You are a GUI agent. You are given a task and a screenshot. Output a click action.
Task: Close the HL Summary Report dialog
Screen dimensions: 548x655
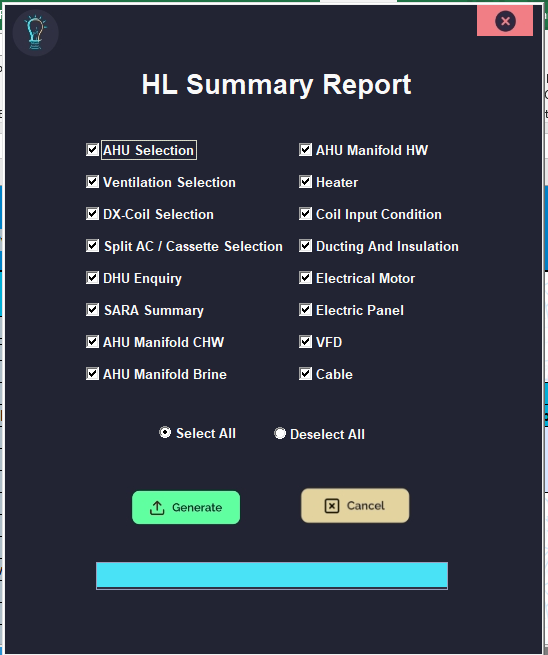click(x=505, y=21)
